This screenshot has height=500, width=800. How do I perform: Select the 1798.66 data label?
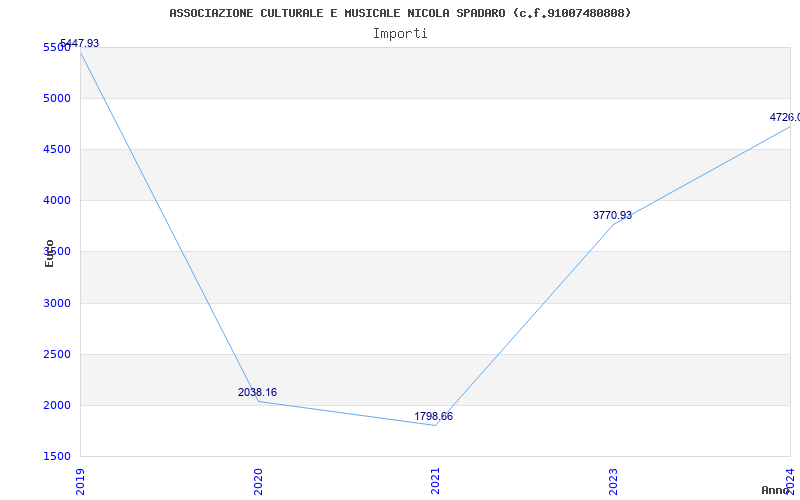click(433, 416)
